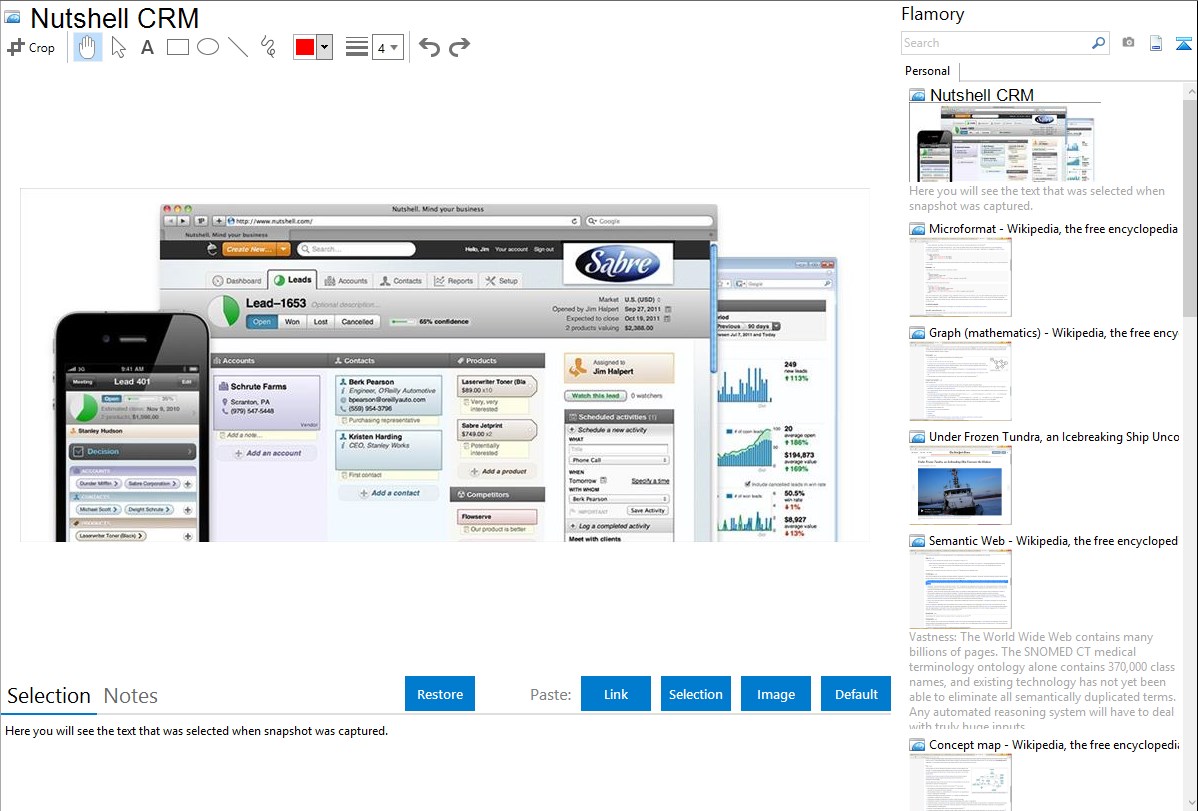Click the Nutshell CRM screenshot preview image

tap(445, 365)
